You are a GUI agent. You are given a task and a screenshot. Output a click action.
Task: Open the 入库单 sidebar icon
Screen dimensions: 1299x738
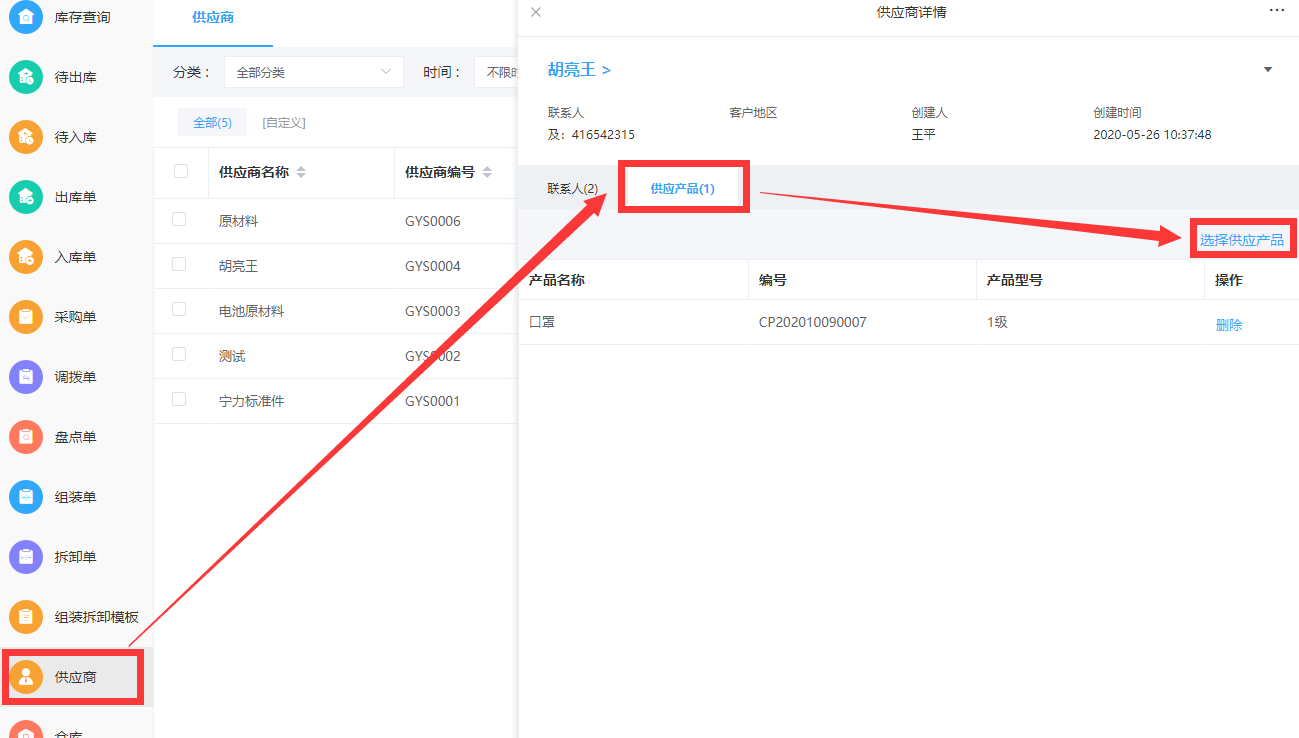pyautogui.click(x=26, y=257)
